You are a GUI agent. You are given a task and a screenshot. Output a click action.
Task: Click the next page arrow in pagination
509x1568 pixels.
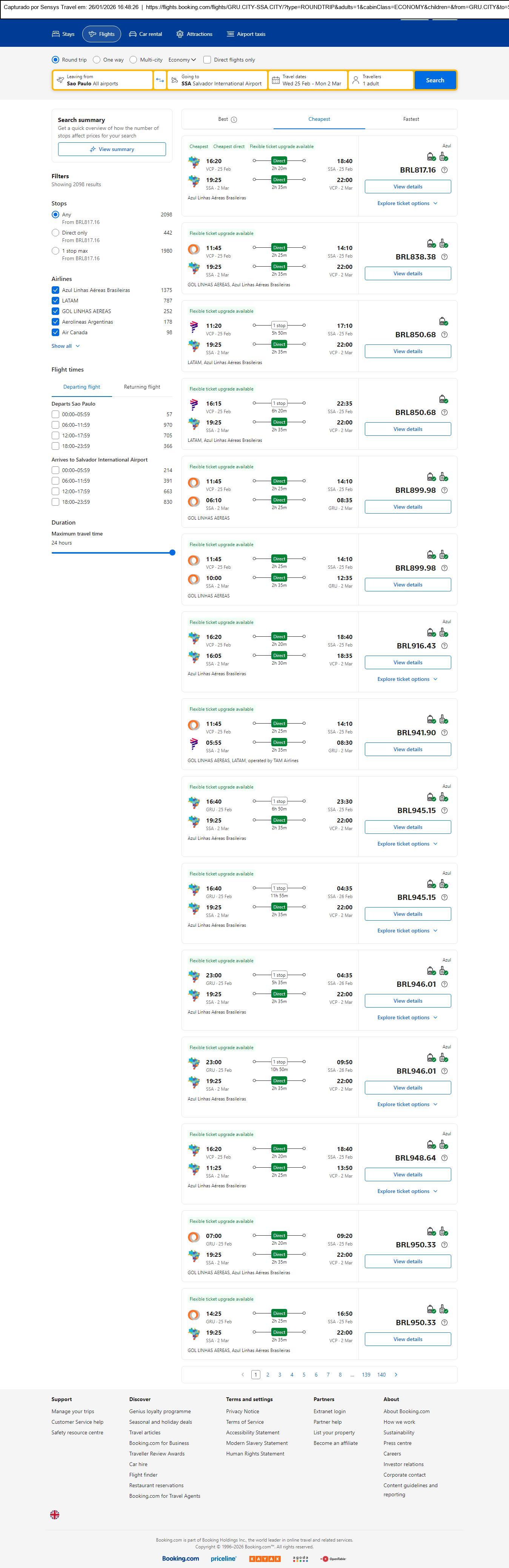[396, 1374]
